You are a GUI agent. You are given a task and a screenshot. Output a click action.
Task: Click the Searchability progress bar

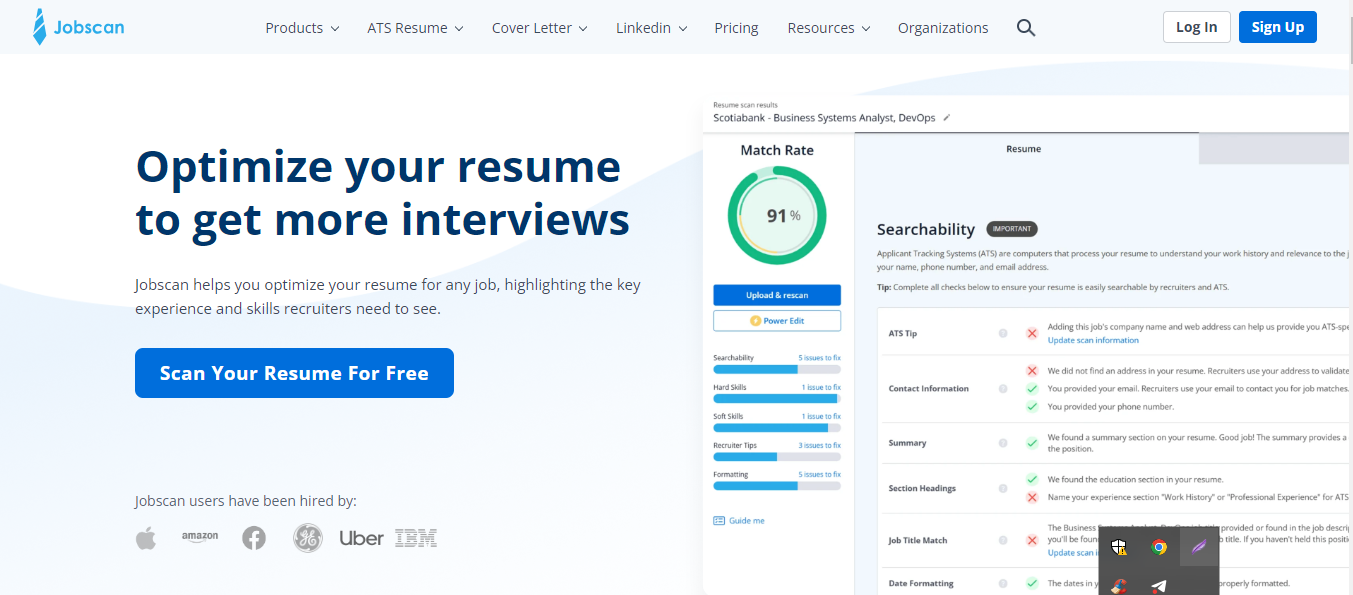[x=776, y=369]
